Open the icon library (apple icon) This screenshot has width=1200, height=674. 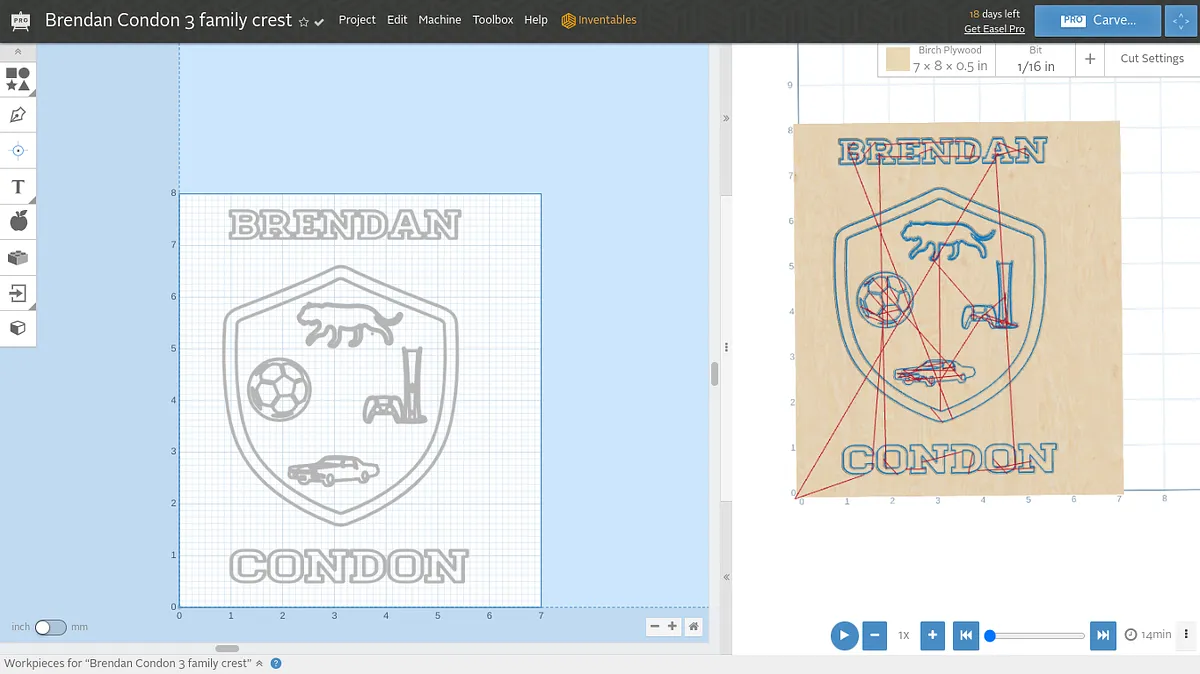click(18, 222)
